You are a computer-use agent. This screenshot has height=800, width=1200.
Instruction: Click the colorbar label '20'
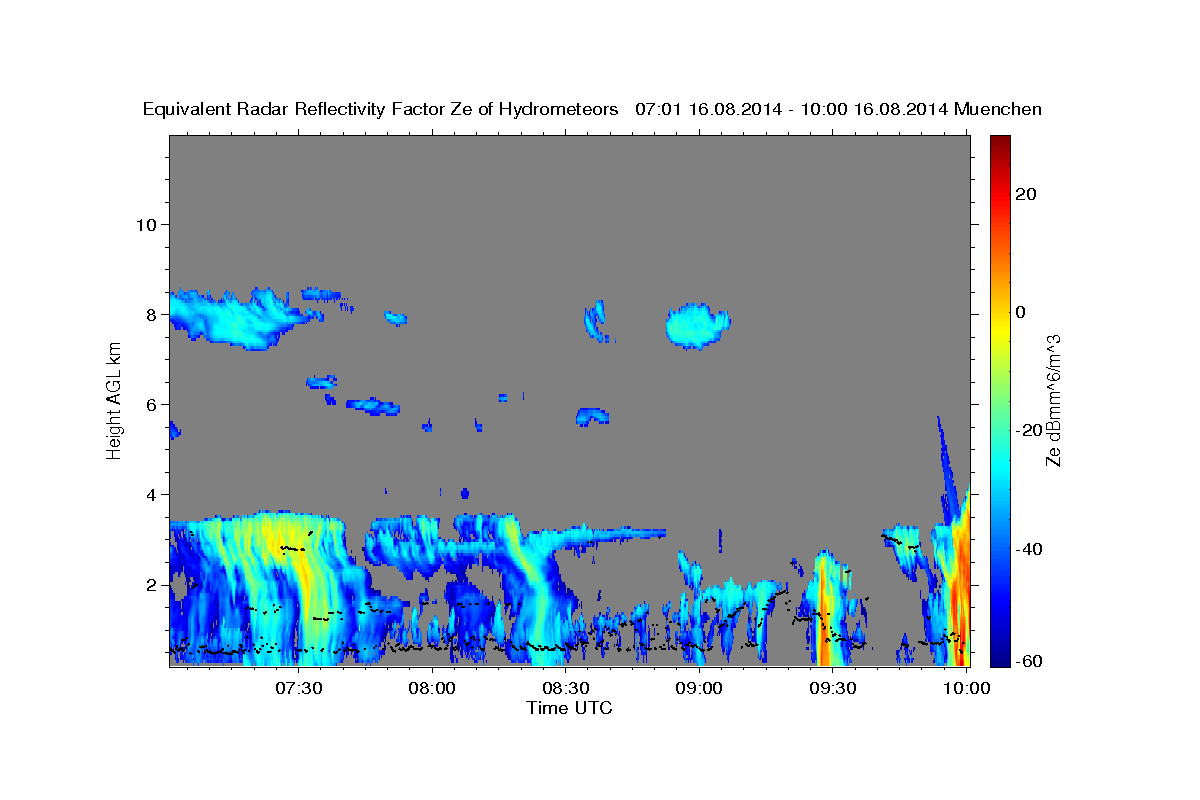(1025, 194)
